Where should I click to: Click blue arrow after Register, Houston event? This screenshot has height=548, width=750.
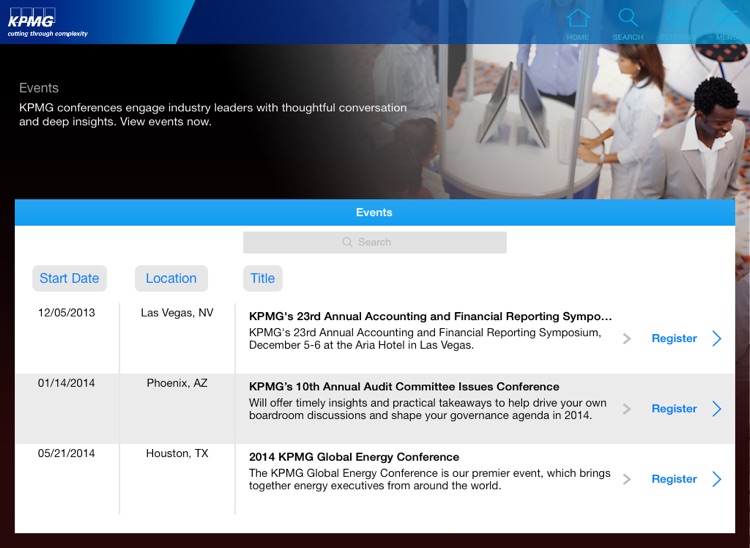coord(717,479)
